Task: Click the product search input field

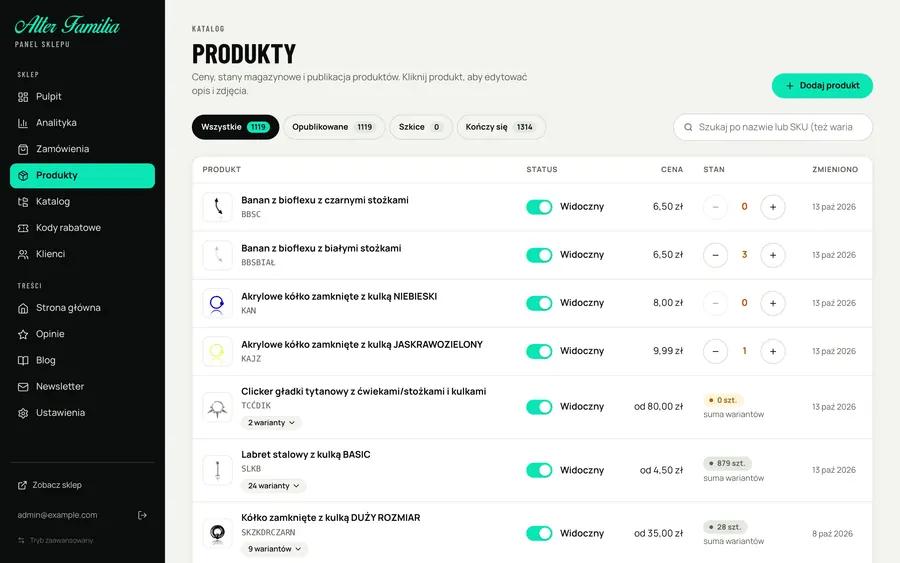Action: pyautogui.click(x=773, y=127)
